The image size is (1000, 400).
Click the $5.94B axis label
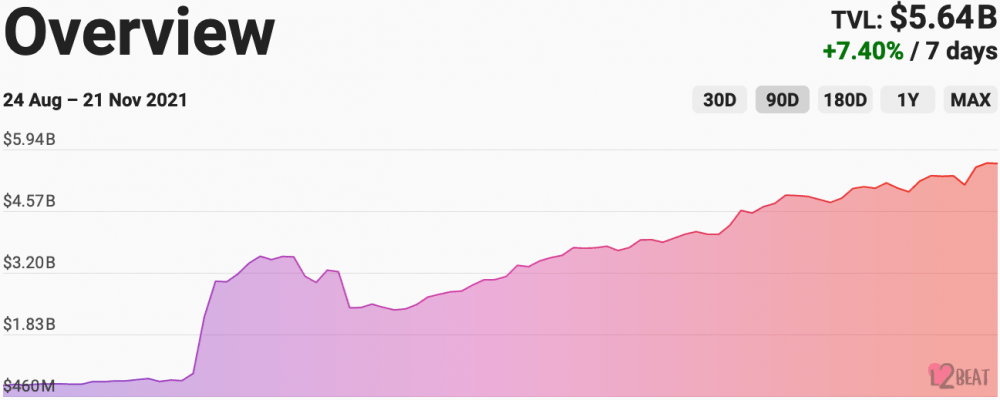29,140
